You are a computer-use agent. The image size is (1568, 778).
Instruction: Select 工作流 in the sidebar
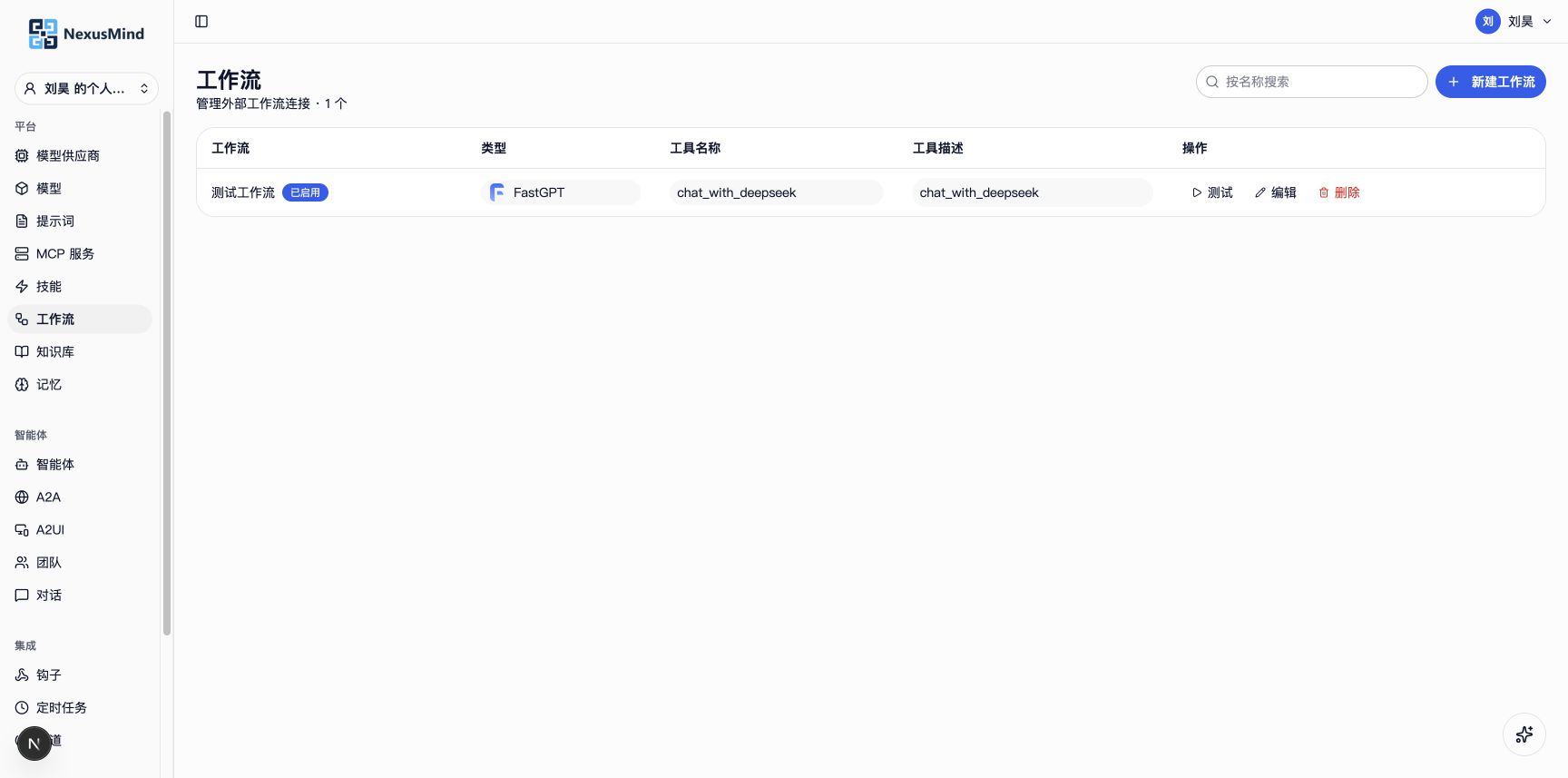coord(80,319)
